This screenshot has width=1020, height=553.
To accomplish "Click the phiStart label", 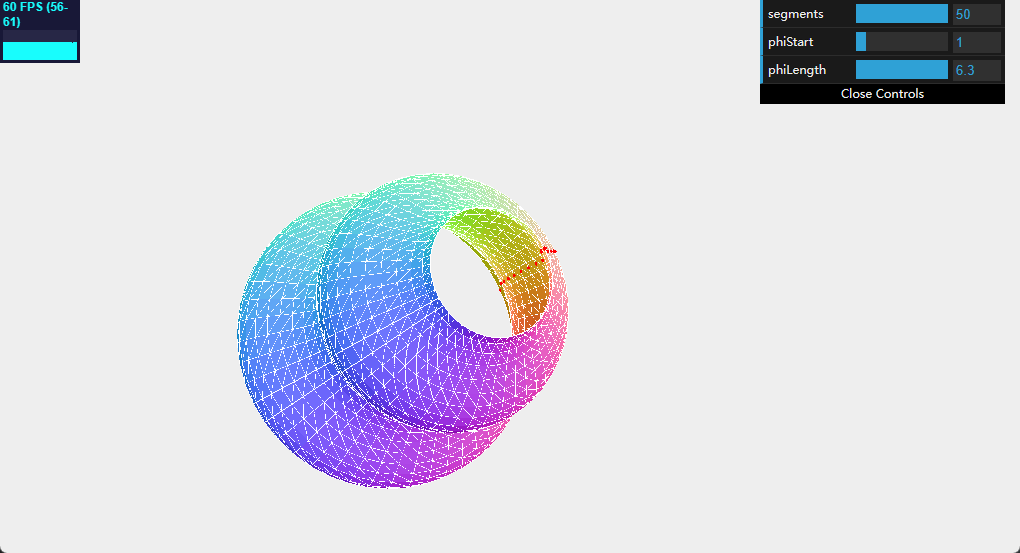I will 793,42.
